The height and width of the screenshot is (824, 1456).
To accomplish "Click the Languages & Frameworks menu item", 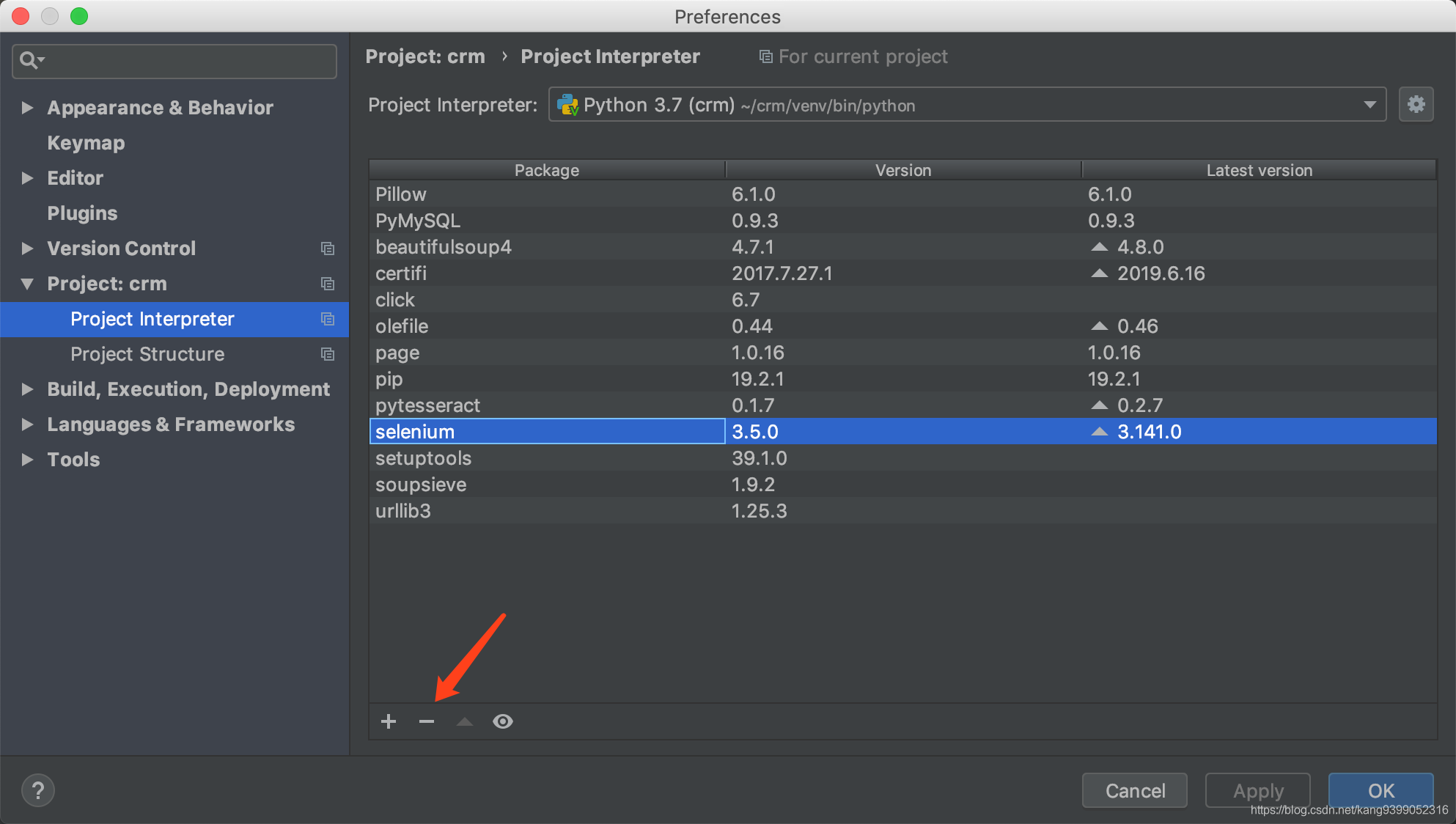I will (x=170, y=424).
